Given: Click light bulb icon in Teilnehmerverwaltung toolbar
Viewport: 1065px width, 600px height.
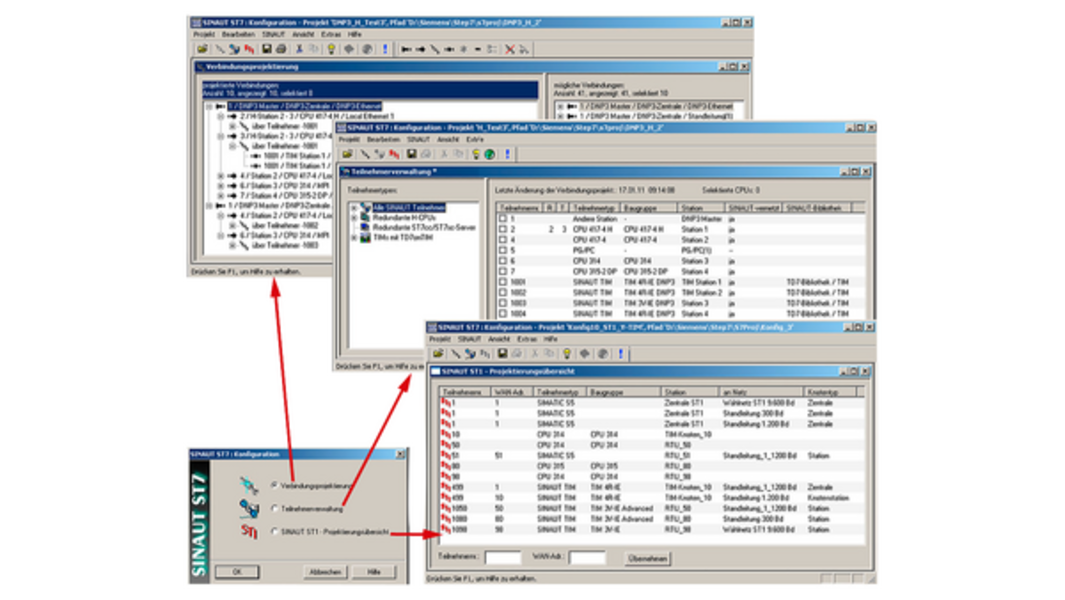Looking at the screenshot, I should 475,154.
